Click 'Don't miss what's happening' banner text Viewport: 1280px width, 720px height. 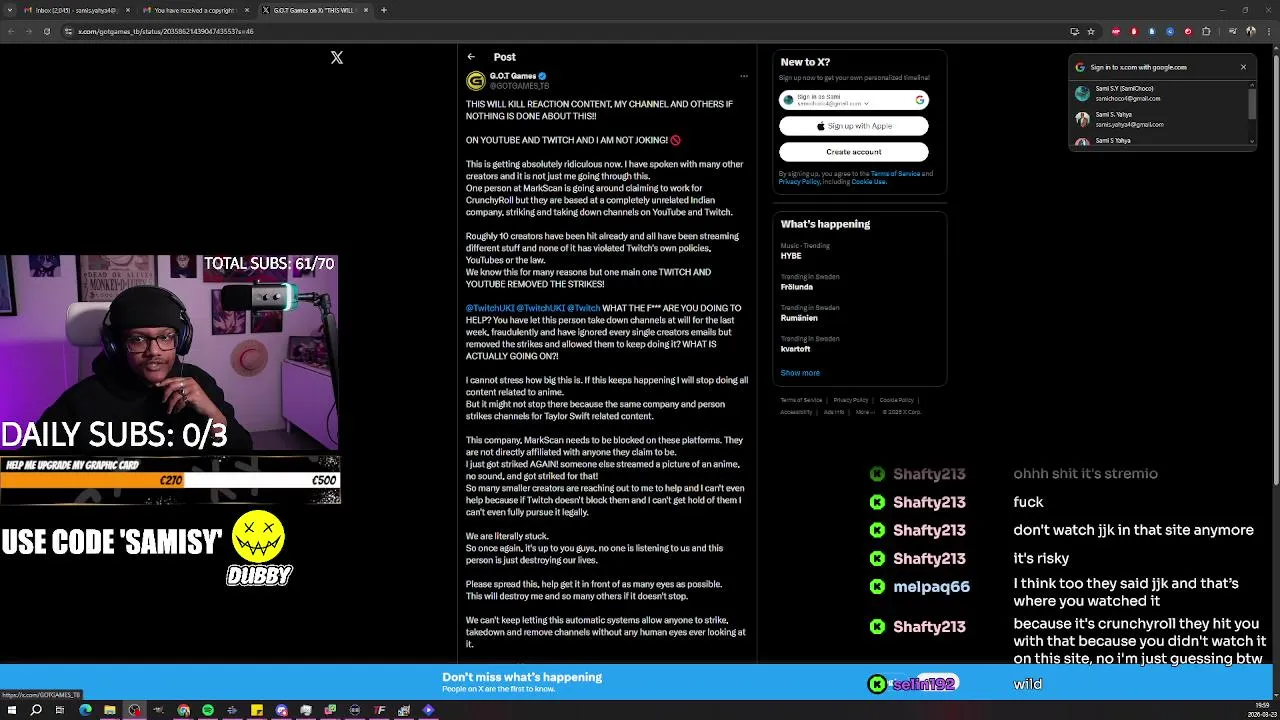(522, 677)
